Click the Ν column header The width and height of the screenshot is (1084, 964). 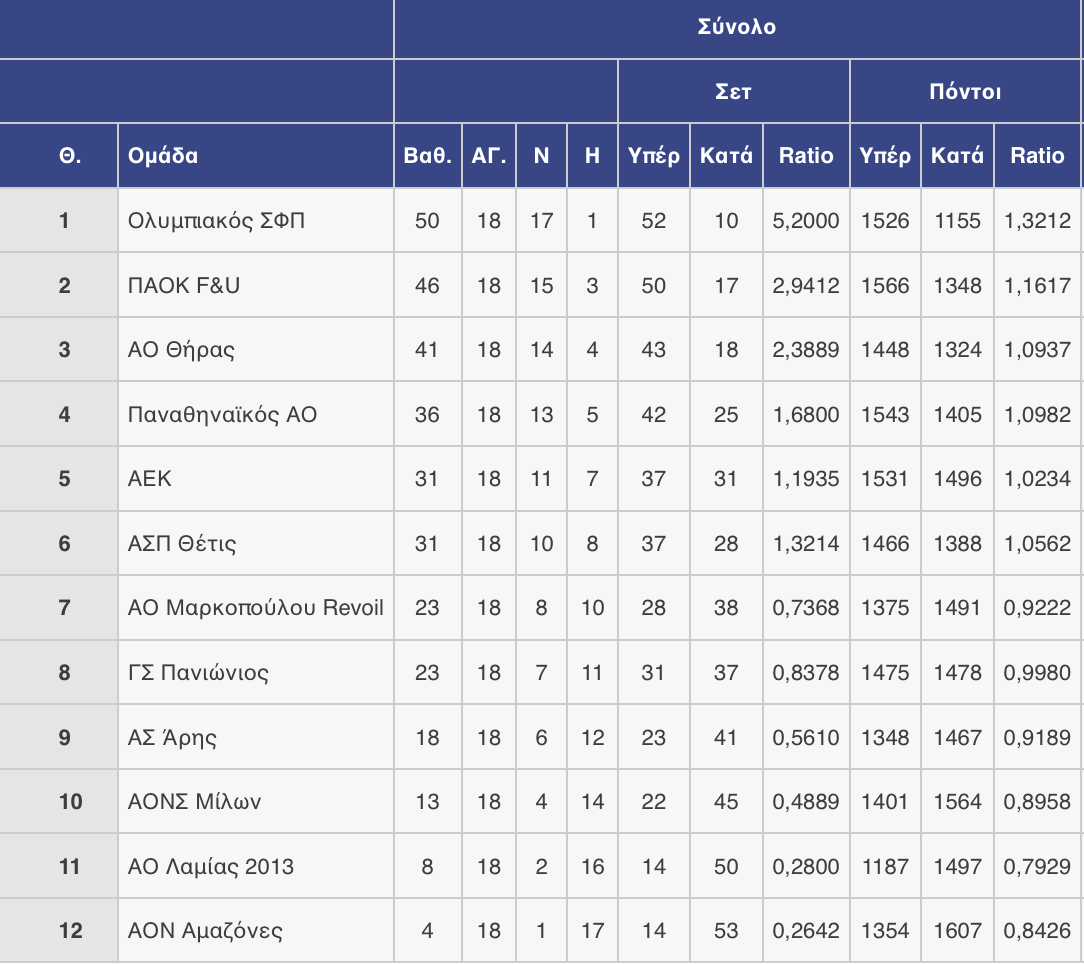[x=541, y=156]
